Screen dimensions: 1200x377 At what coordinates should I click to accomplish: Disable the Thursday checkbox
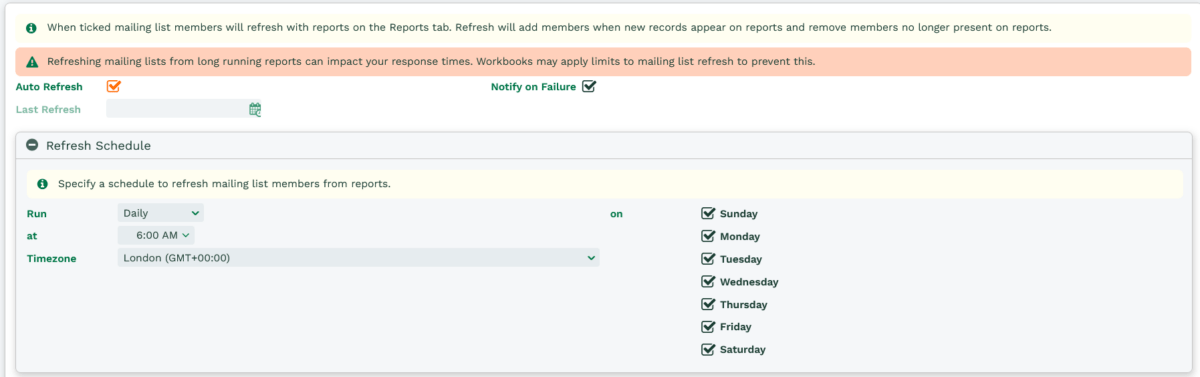[708, 304]
